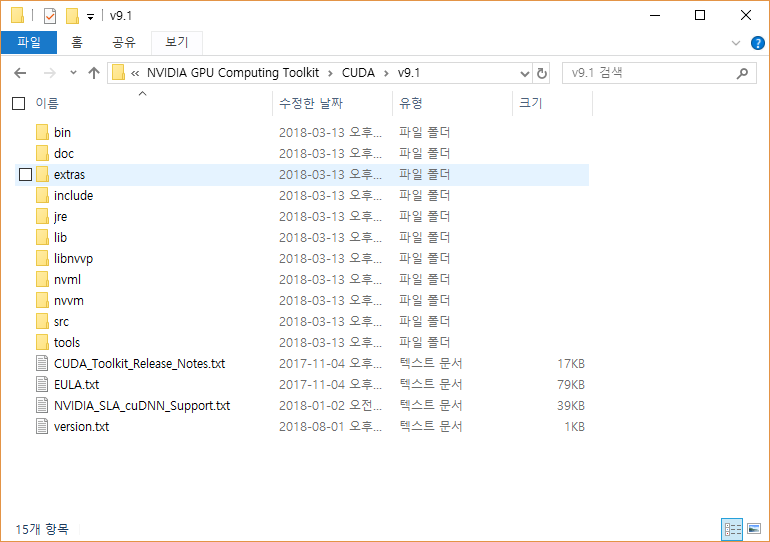Sort by the 수정한 날짜 column header

pyautogui.click(x=310, y=103)
